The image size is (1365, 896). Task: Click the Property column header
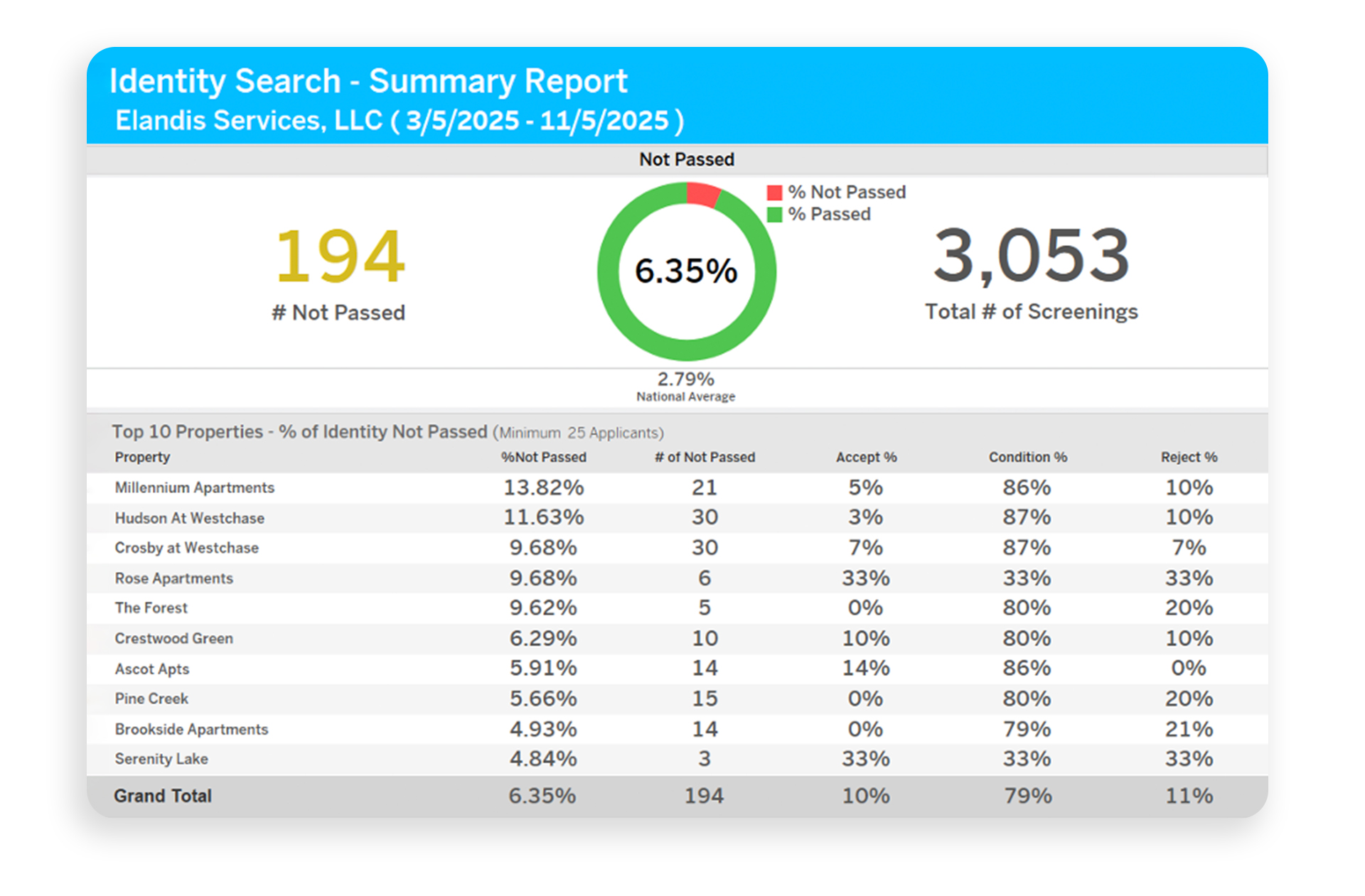pos(142,457)
